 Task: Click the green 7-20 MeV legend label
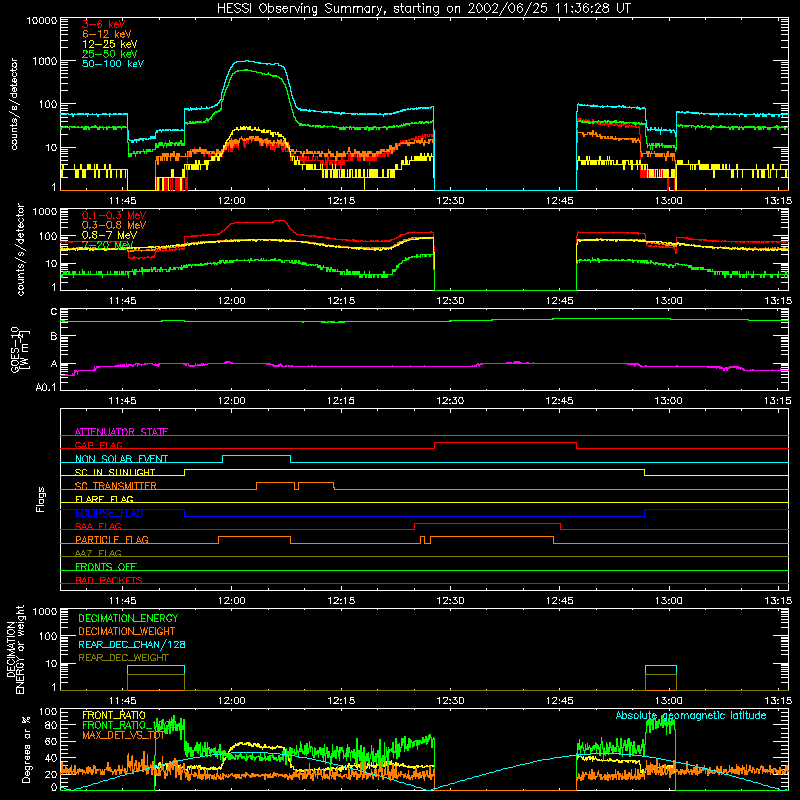pyautogui.click(x=107, y=245)
